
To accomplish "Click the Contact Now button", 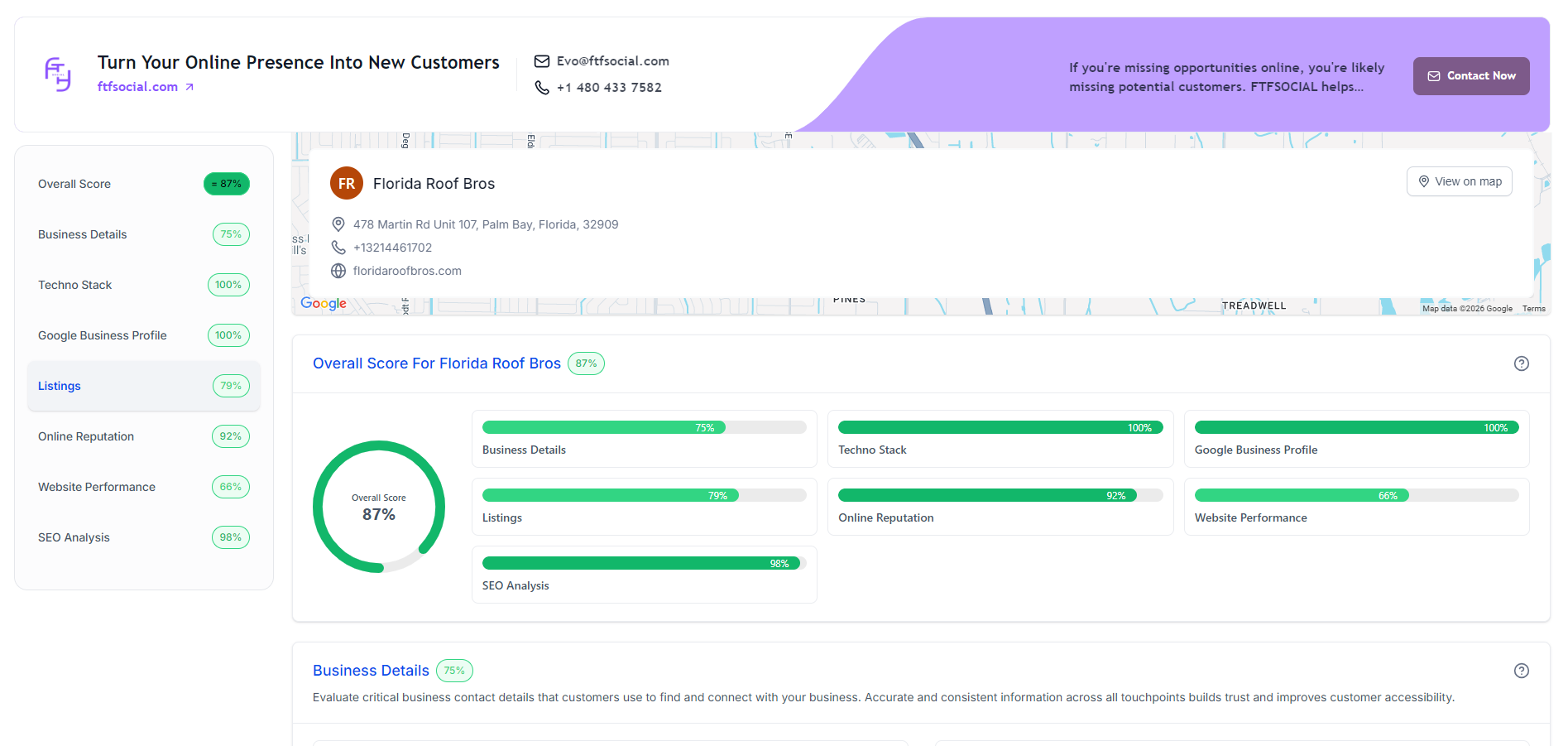I will 1471,75.
